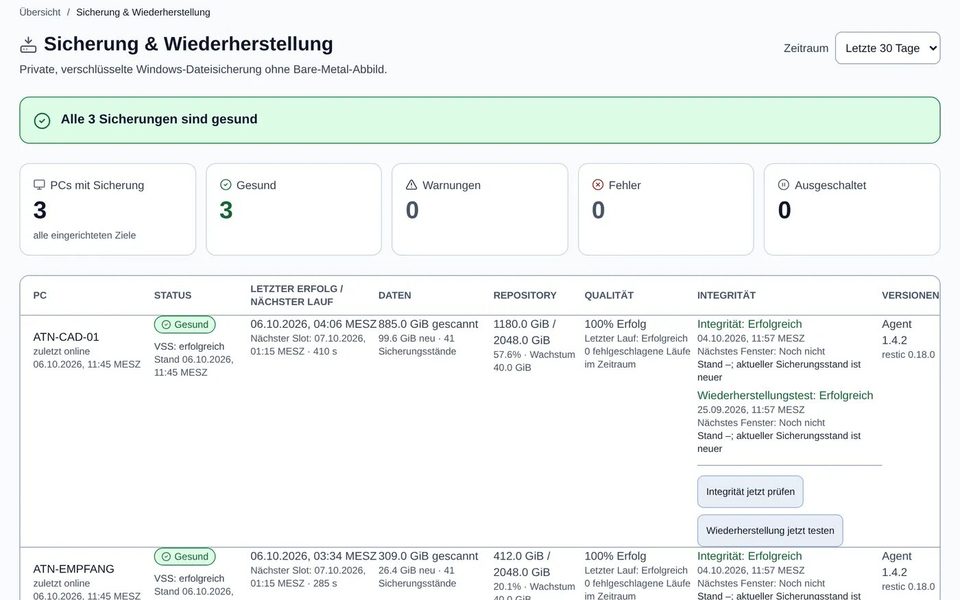960x600 pixels.
Task: Select the ATN-EMPFANG PC name
Action: point(73,569)
